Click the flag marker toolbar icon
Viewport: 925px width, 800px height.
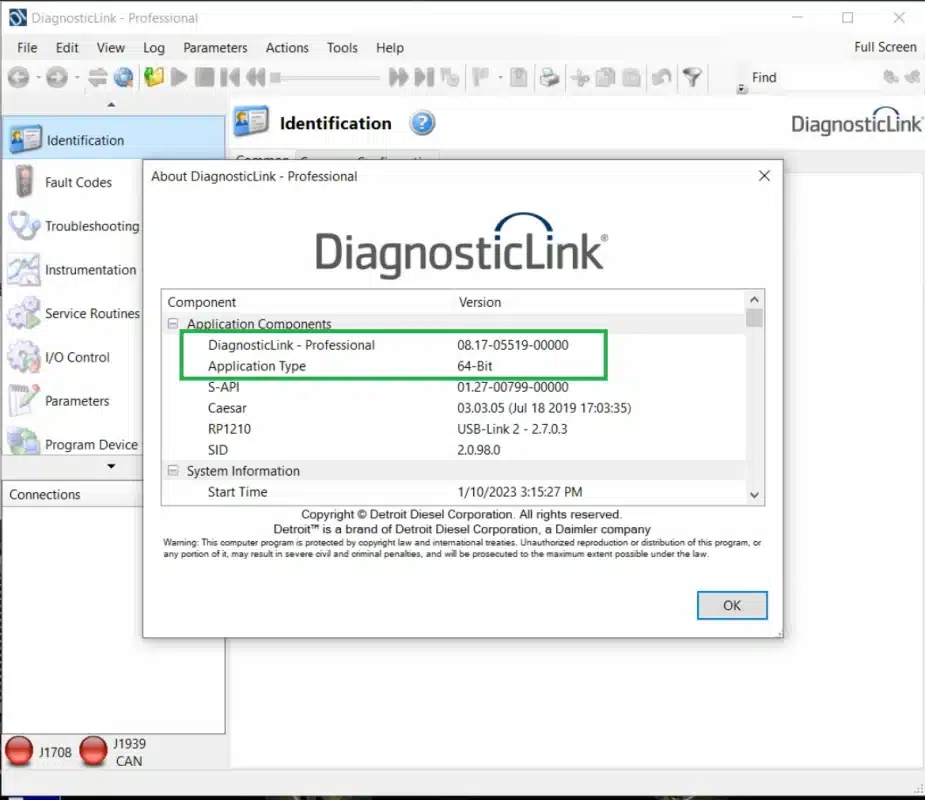tap(481, 77)
